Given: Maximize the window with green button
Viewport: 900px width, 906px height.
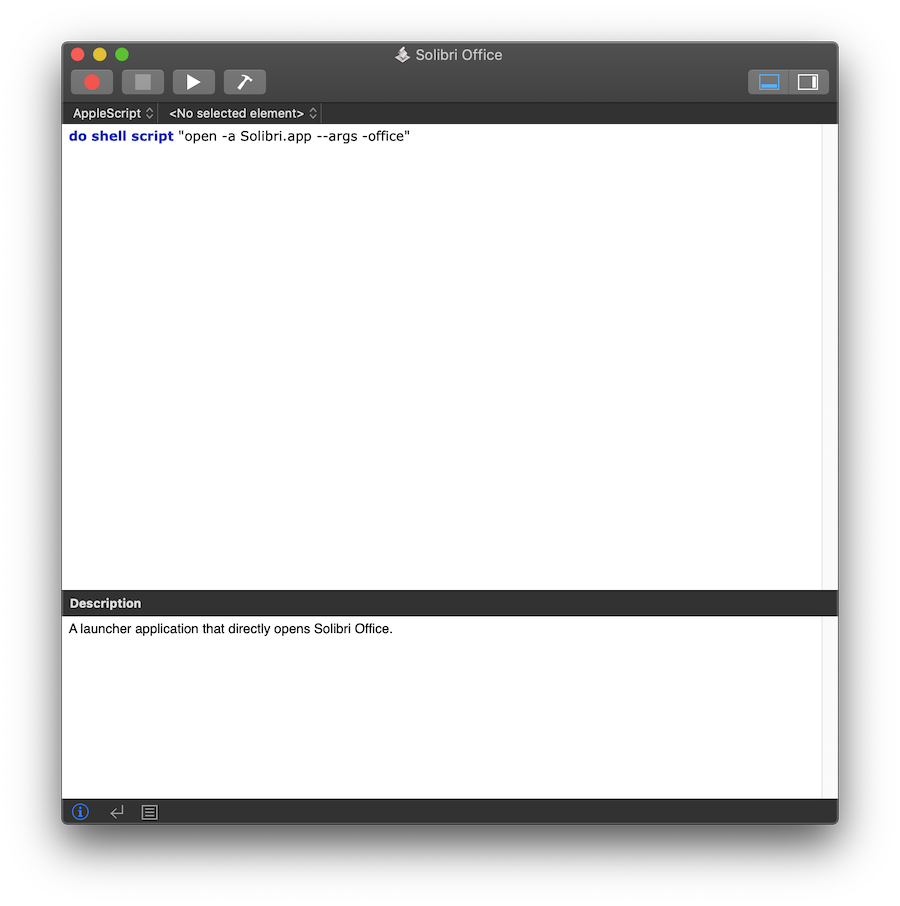Looking at the screenshot, I should pos(122,54).
